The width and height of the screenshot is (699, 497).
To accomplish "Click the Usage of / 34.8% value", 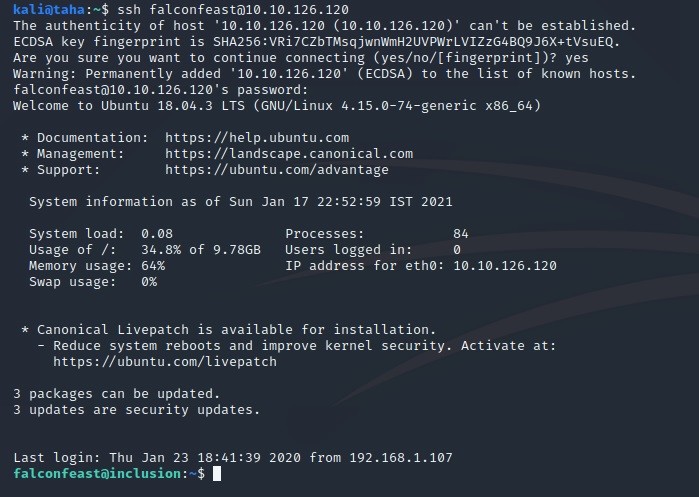I will pos(161,250).
